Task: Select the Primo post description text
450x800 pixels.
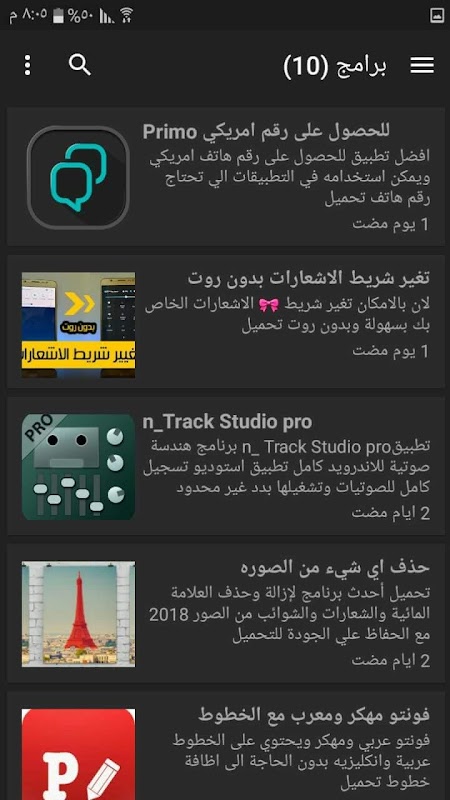Action: click(290, 178)
